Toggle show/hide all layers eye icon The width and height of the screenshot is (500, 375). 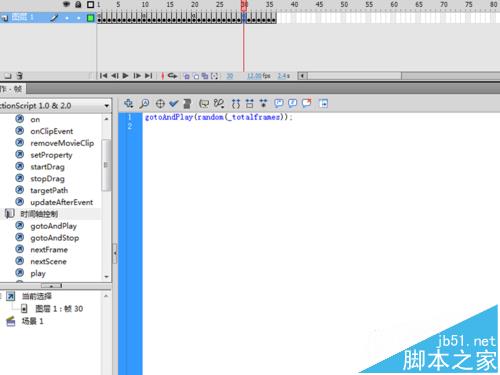click(x=67, y=4)
